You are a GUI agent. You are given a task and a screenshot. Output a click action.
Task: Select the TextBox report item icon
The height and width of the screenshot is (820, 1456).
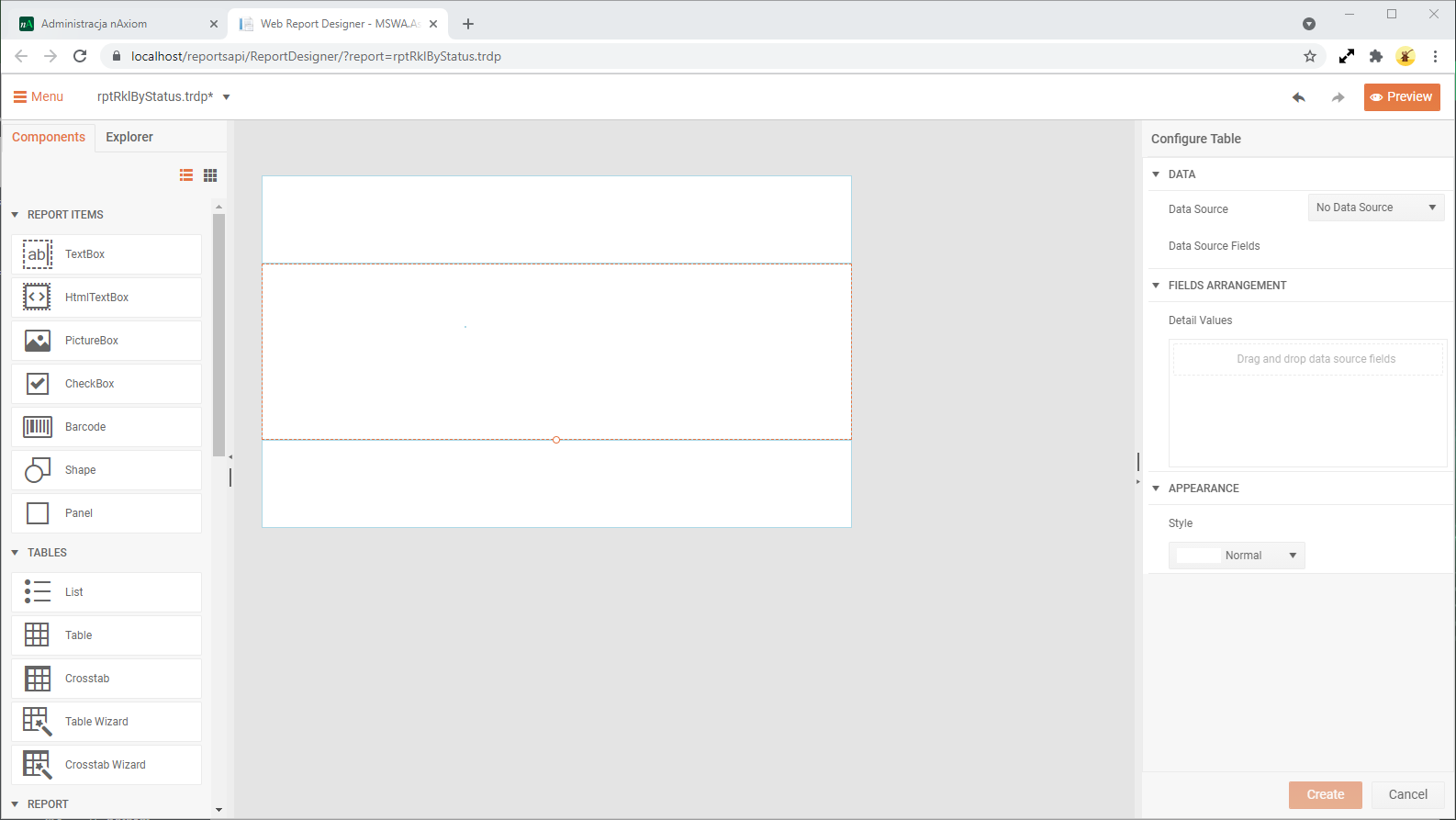coord(38,254)
